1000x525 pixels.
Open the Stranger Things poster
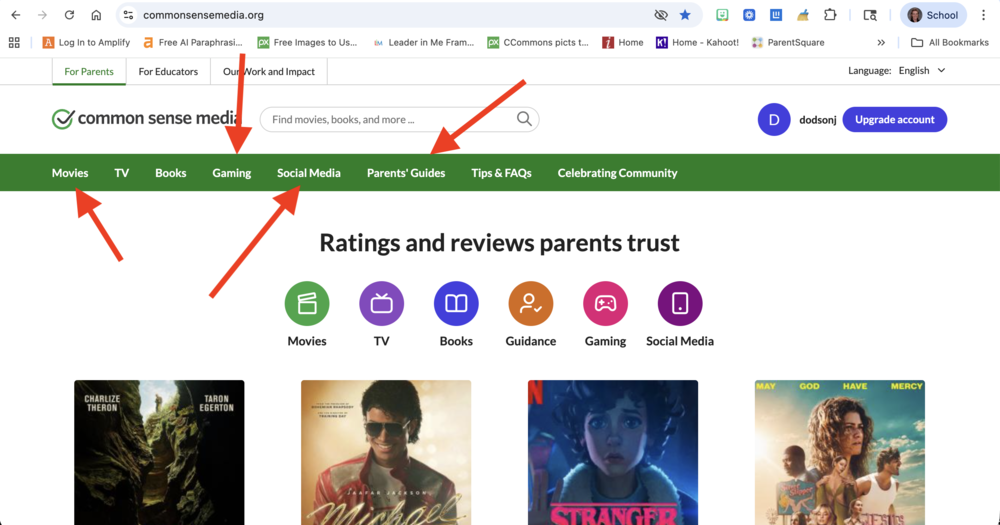click(613, 452)
